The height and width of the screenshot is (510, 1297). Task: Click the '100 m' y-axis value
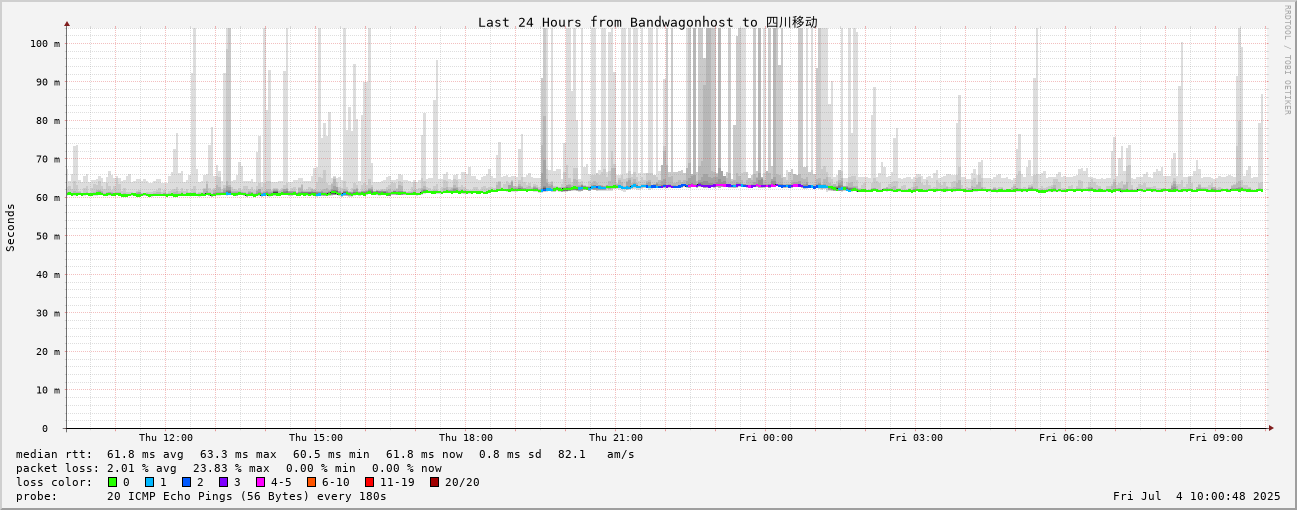tap(44, 44)
